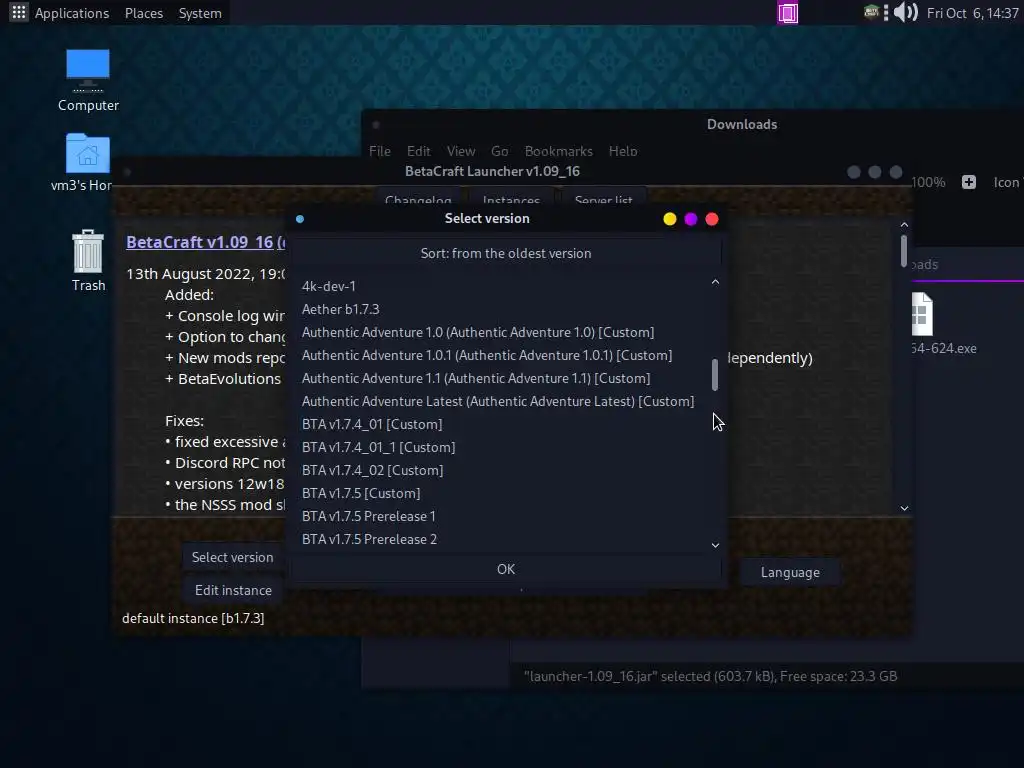Click the blue dot in Select version titlebar

[x=300, y=219]
